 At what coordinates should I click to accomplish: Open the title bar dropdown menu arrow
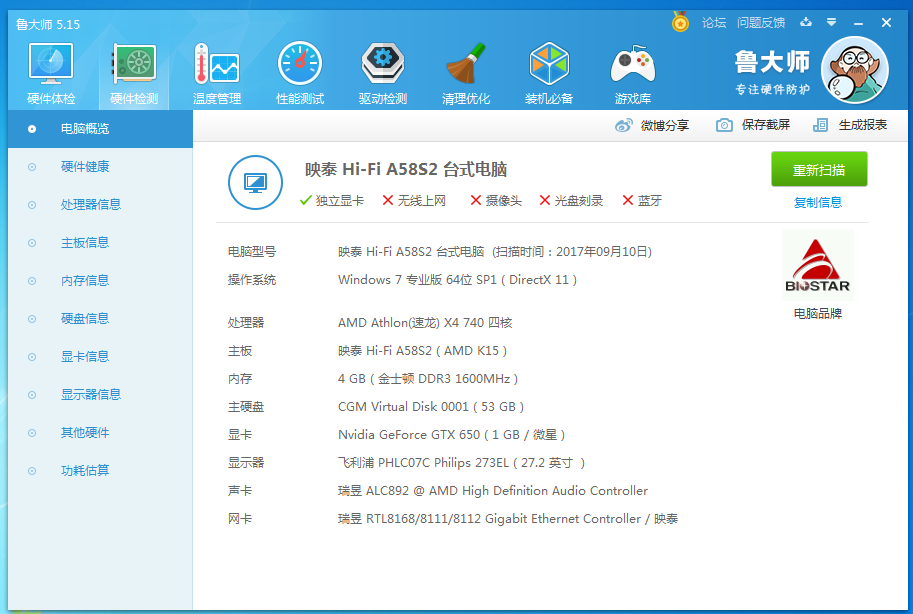click(x=831, y=22)
